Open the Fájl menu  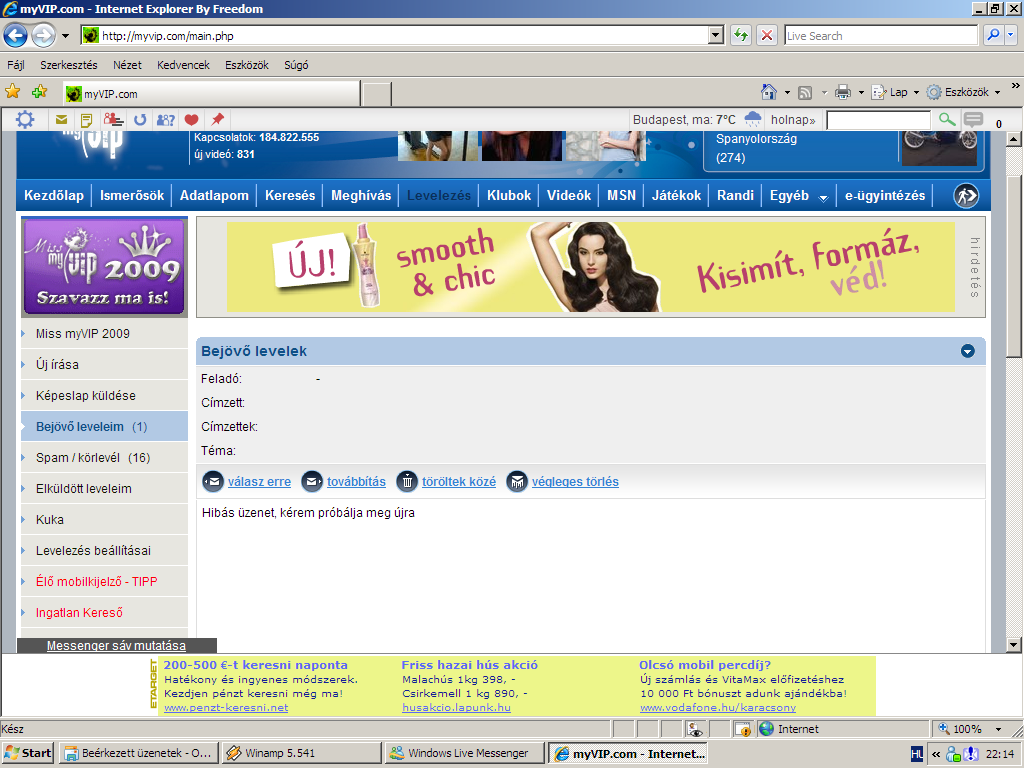click(16, 65)
